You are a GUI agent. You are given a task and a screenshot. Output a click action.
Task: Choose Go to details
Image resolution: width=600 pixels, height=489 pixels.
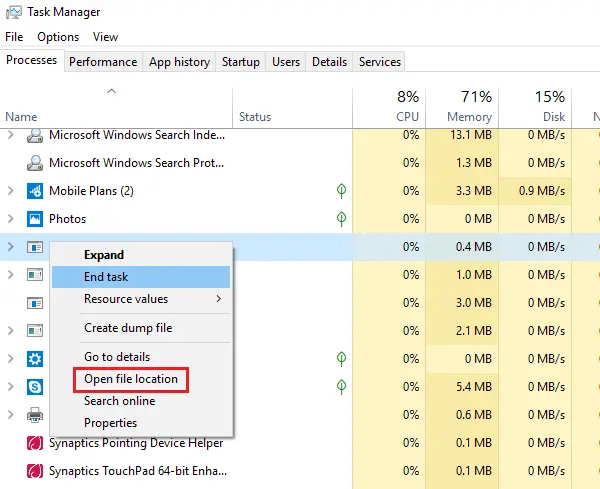tap(141, 357)
